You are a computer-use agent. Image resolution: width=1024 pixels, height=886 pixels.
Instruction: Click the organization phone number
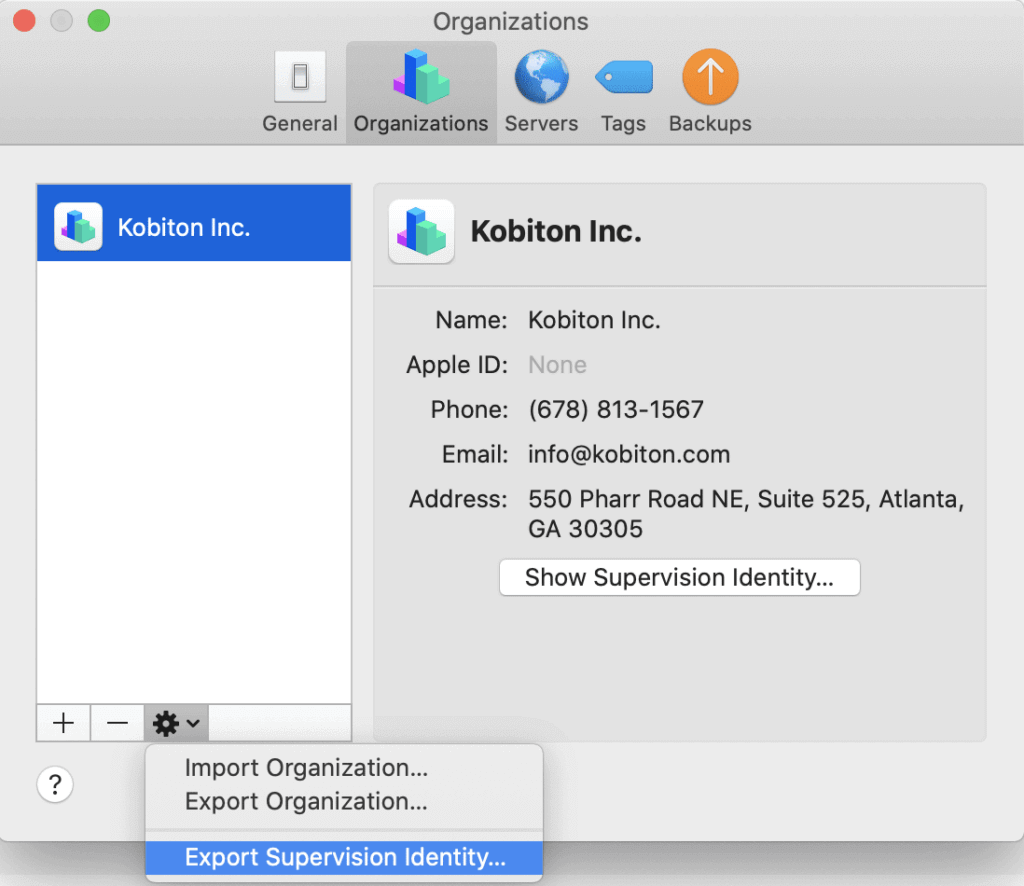615,409
